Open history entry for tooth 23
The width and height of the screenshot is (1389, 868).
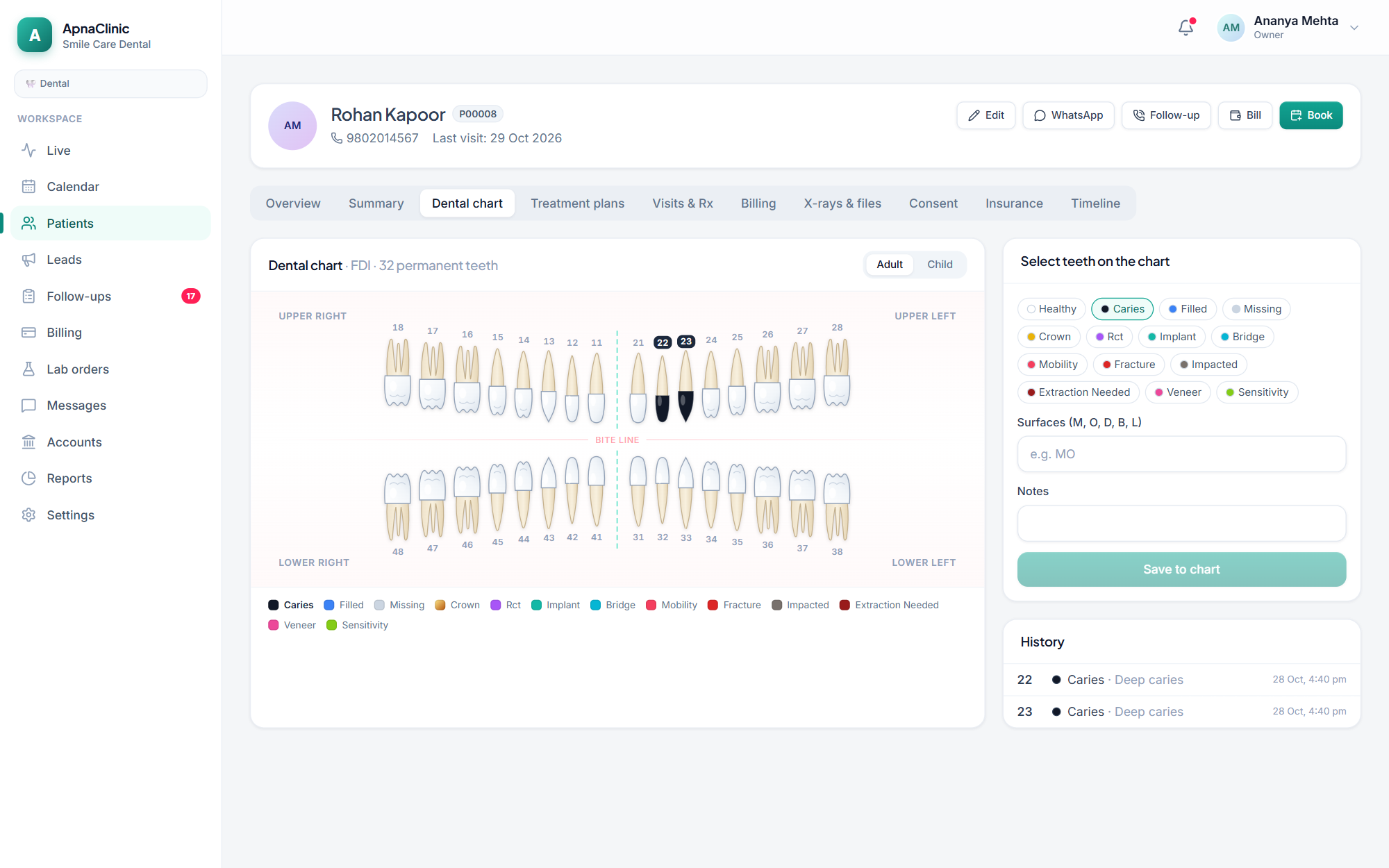(1181, 712)
